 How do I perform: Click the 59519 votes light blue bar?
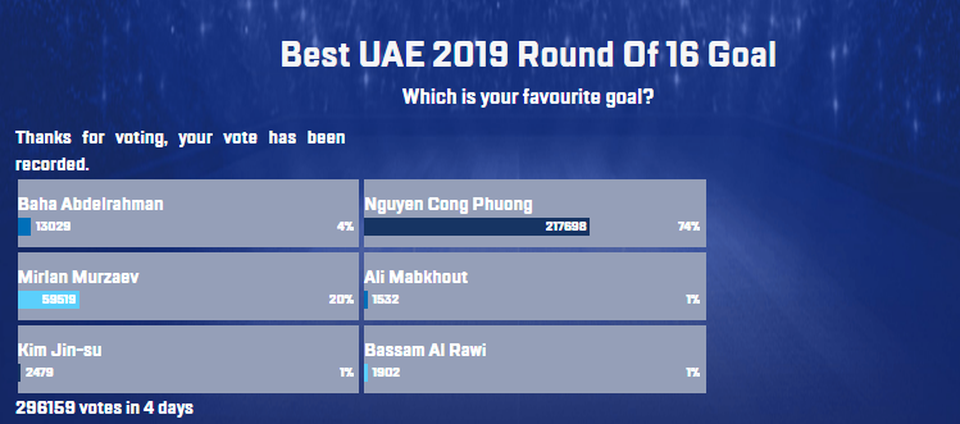tap(48, 300)
